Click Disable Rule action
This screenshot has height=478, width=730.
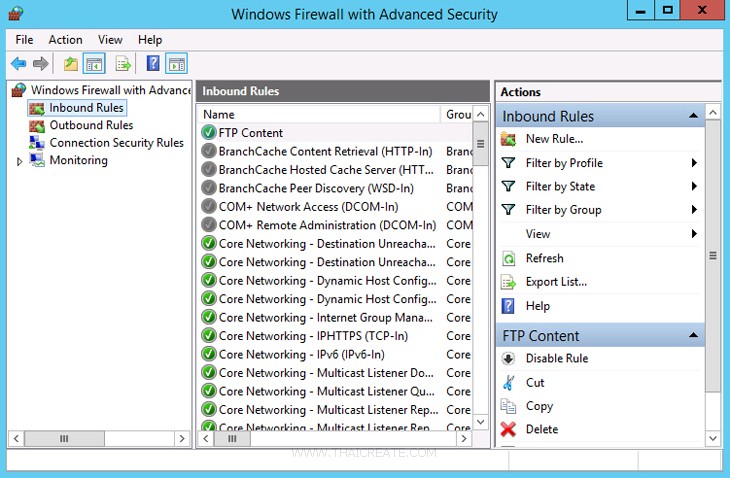(557, 358)
